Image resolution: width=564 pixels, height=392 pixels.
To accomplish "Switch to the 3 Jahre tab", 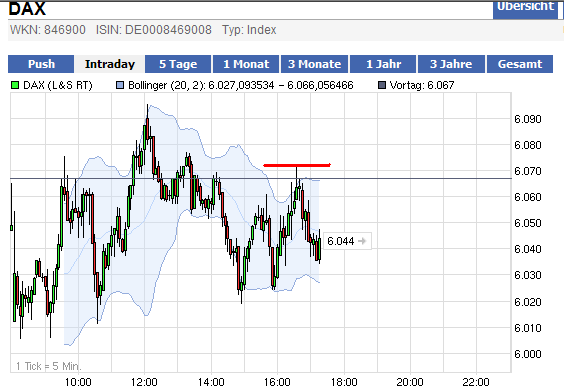I will 451,64.
